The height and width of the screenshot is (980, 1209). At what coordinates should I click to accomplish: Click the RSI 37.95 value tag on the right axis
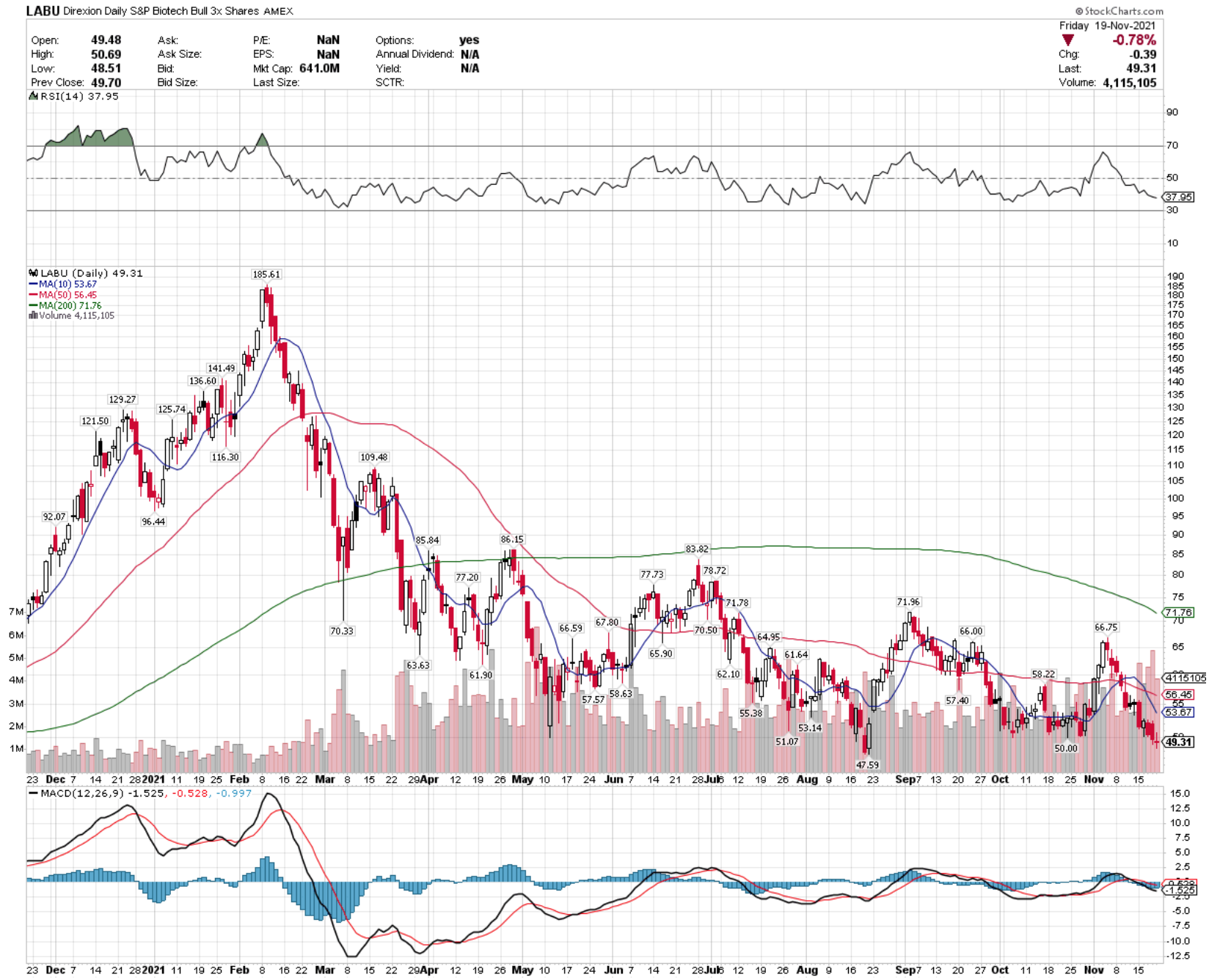click(x=1180, y=197)
